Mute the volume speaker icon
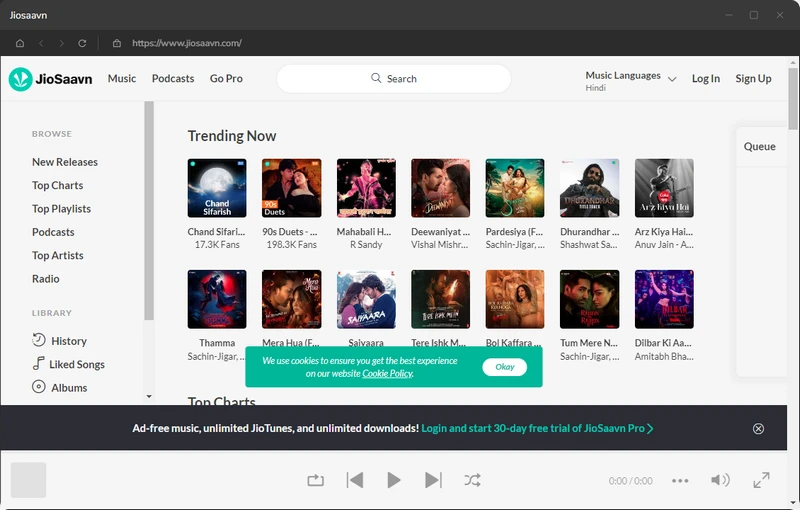The image size is (800, 510). pos(720,480)
